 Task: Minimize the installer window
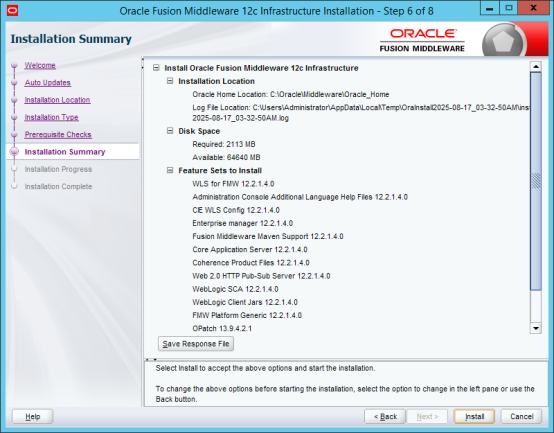tap(489, 8)
